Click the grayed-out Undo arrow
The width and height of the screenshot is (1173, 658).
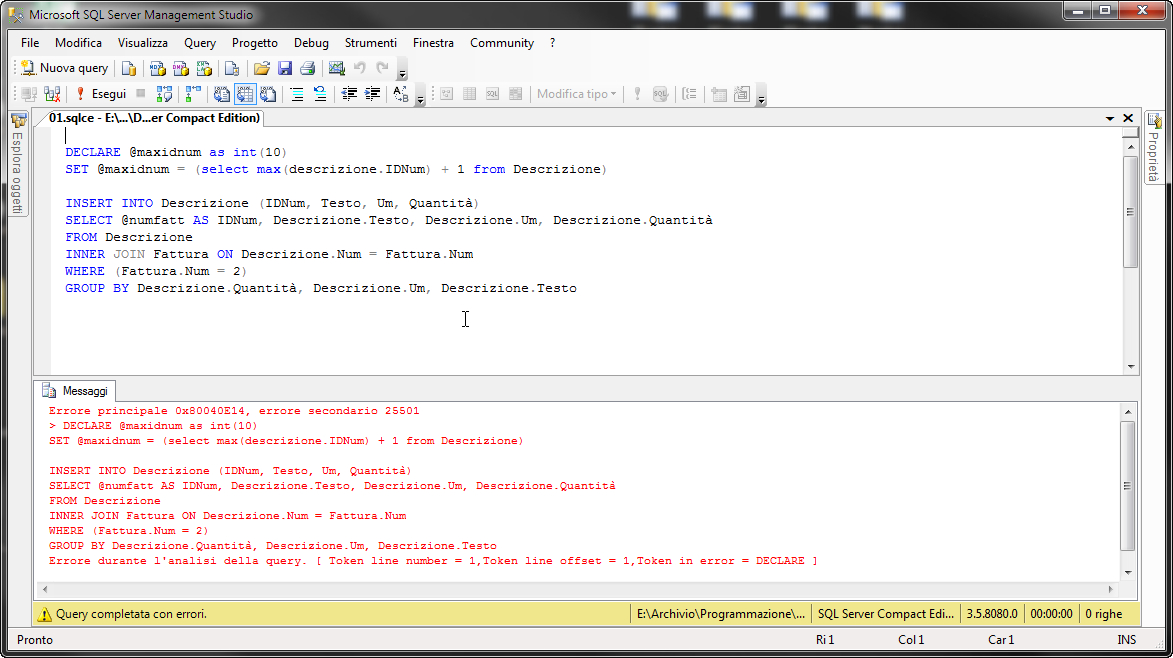[x=360, y=68]
